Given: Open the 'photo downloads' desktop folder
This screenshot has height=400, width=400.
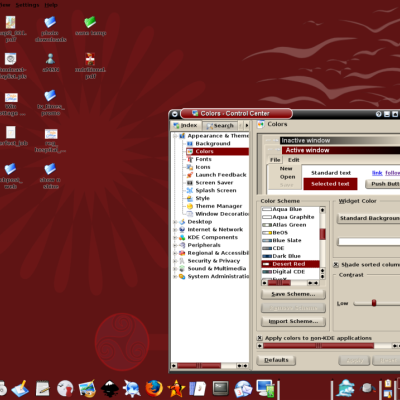Looking at the screenshot, I should [51, 29].
